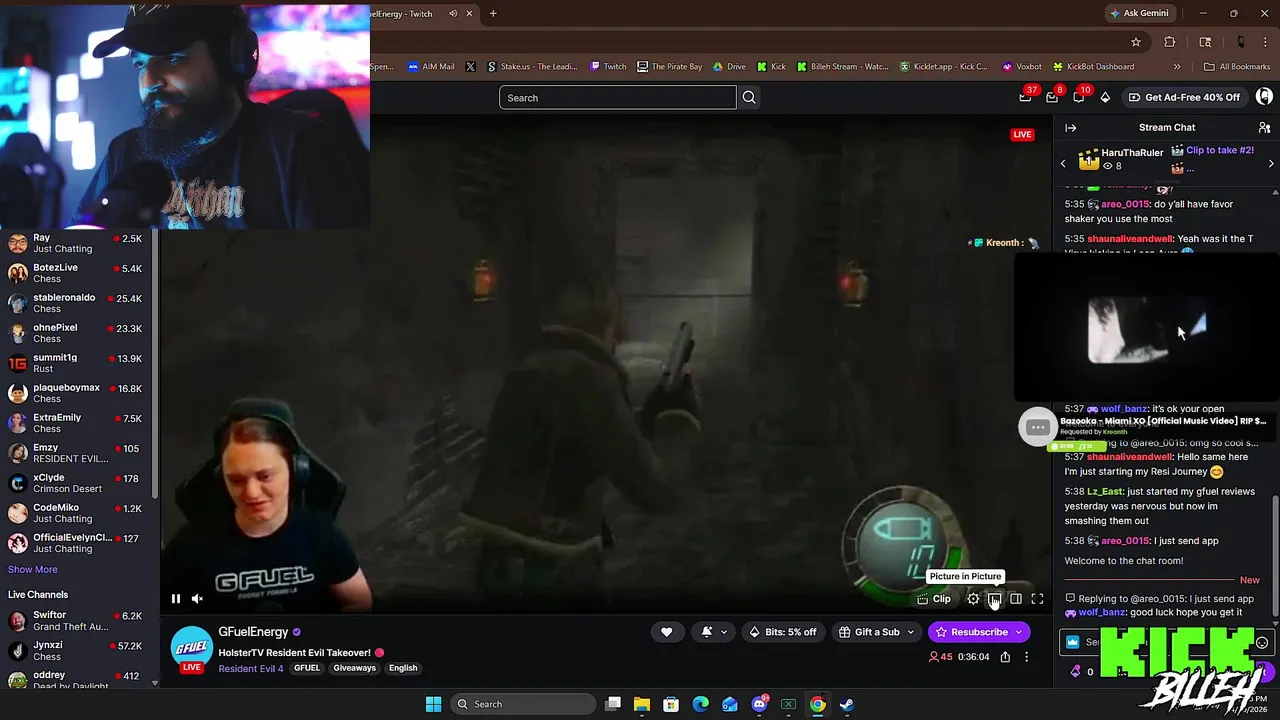The height and width of the screenshot is (720, 1280).
Task: Expand bookmarks overflow chevron
Action: 1177,67
